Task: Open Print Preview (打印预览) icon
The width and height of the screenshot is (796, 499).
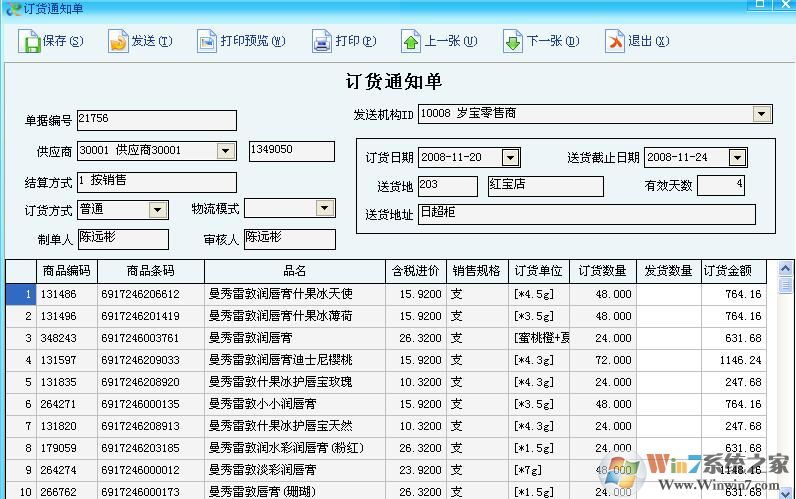Action: pos(206,42)
